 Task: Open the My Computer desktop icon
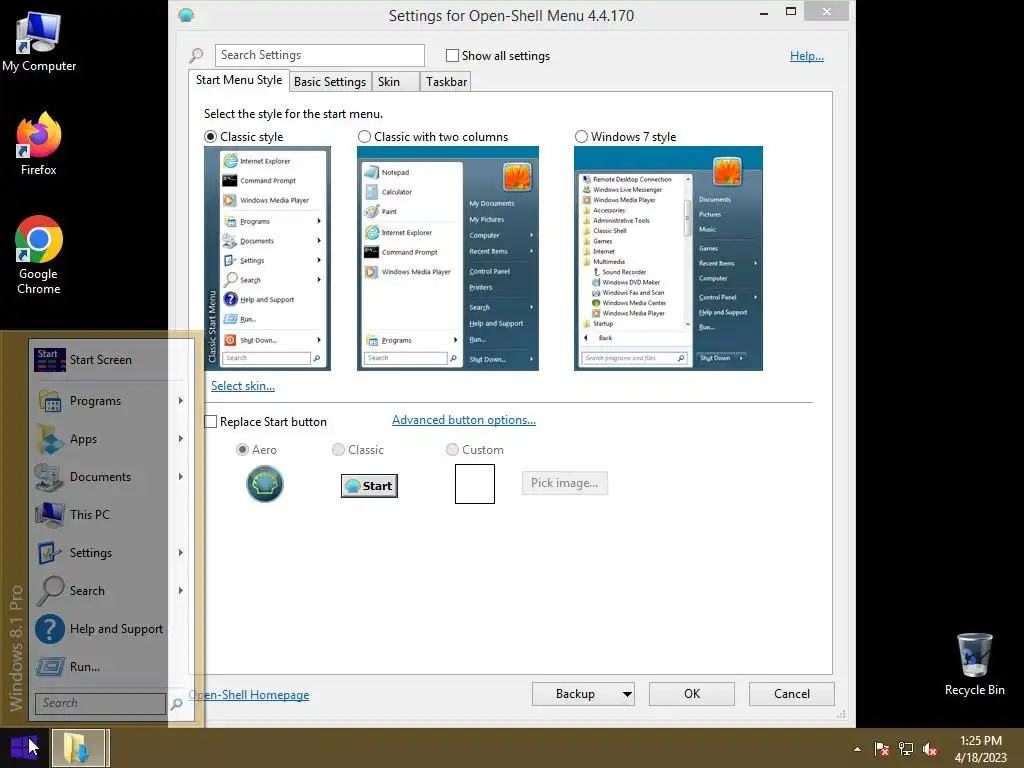(x=39, y=42)
